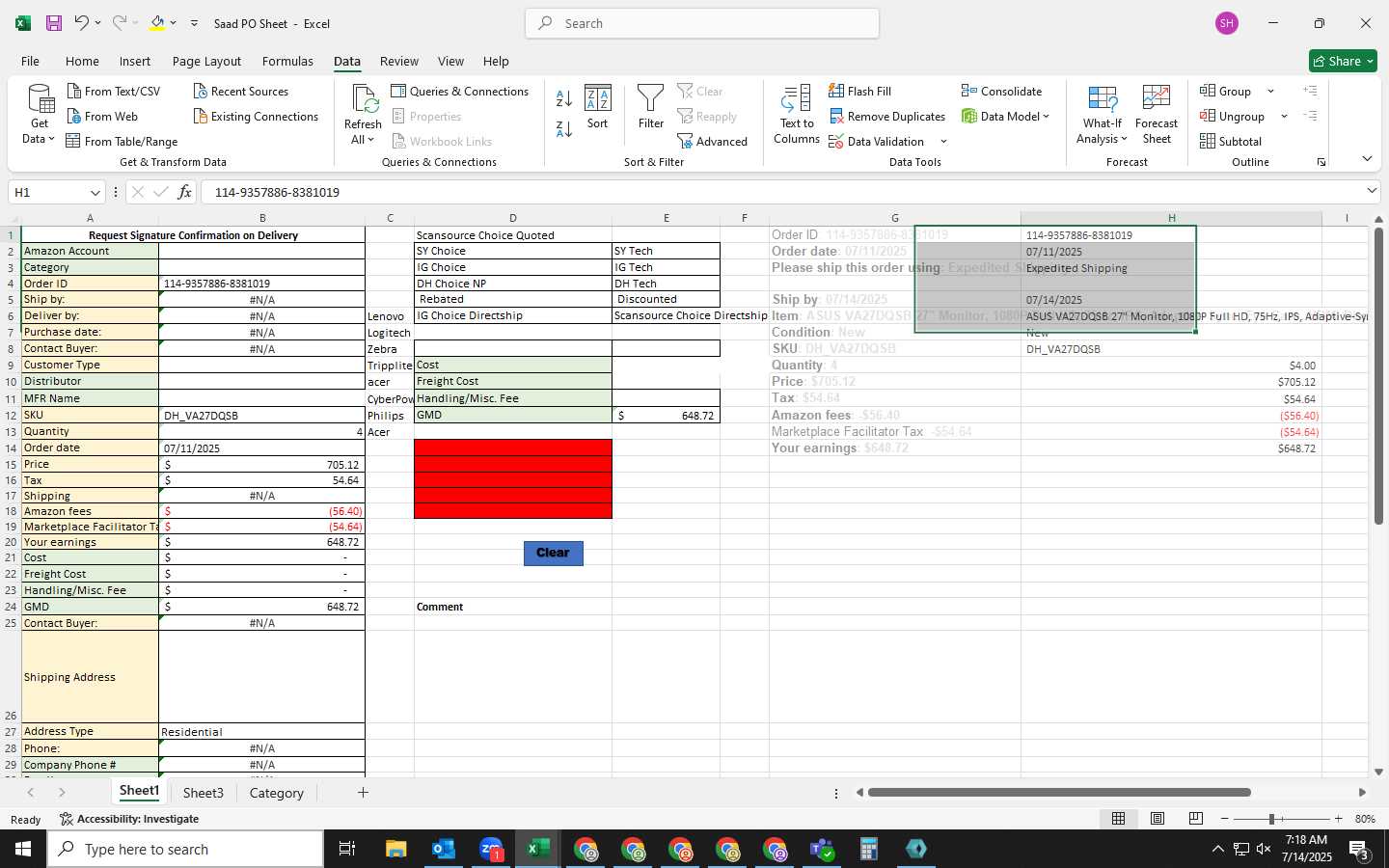Collapse the ribbon chevron
Viewport: 1389px width, 868px height.
1367,158
